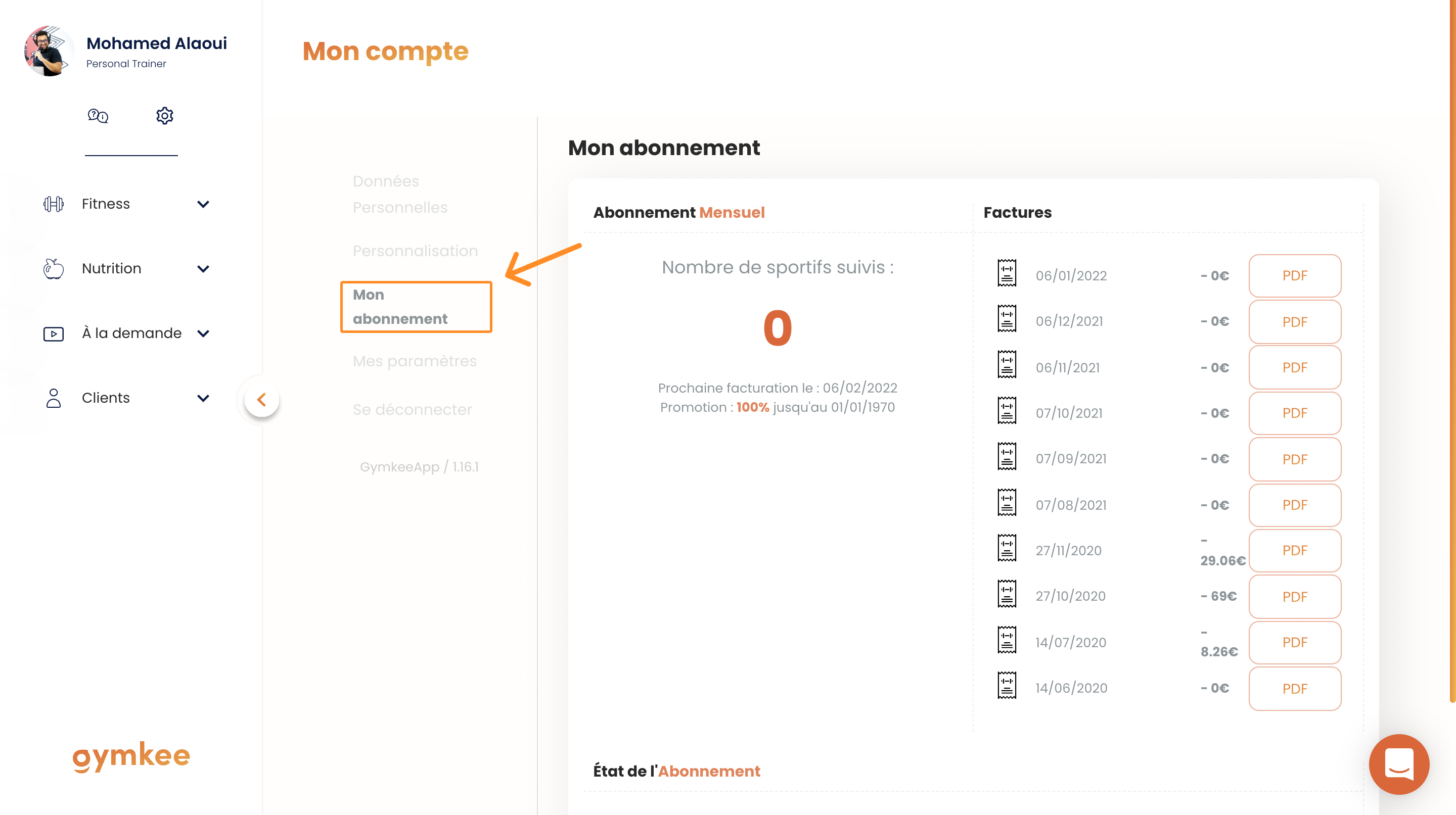Open the live chat support bubble
Screen dimensions: 1456x815
point(1399,764)
